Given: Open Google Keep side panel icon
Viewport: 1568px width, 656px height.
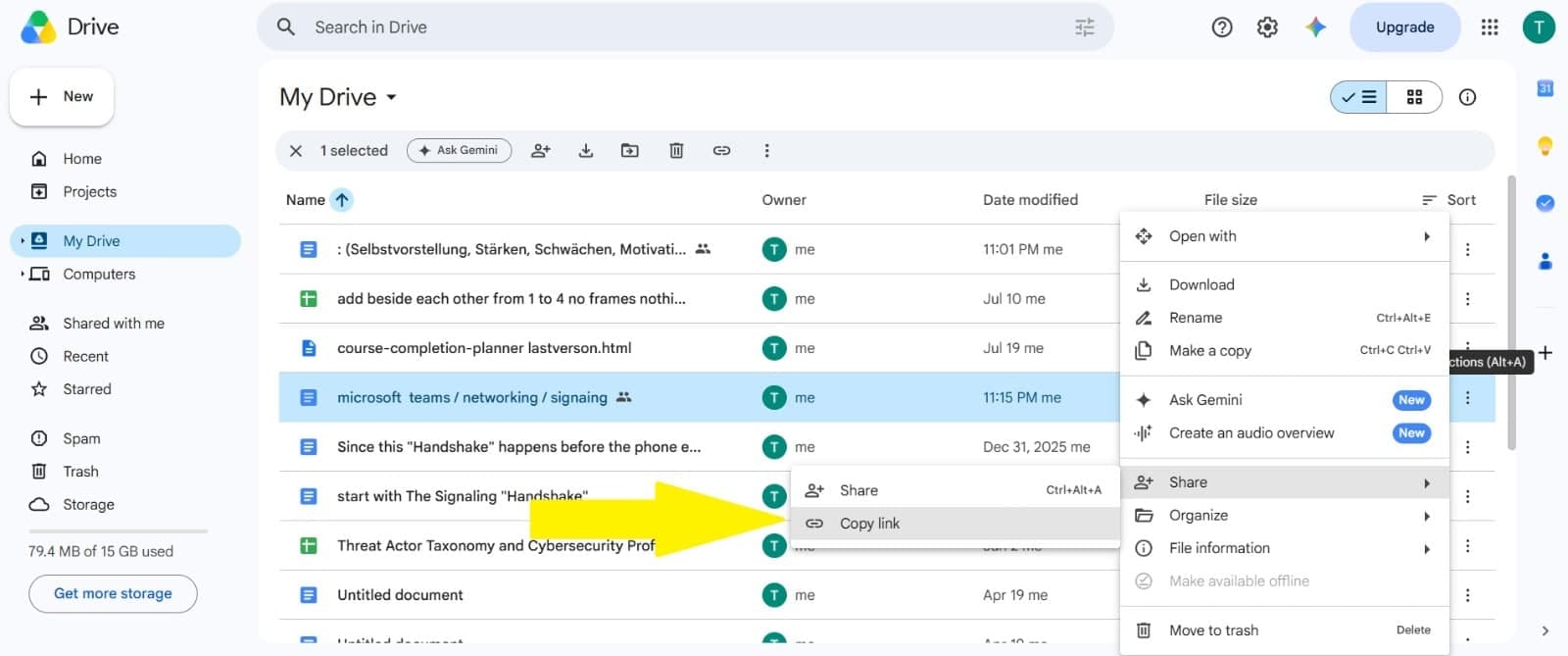Looking at the screenshot, I should pyautogui.click(x=1545, y=146).
